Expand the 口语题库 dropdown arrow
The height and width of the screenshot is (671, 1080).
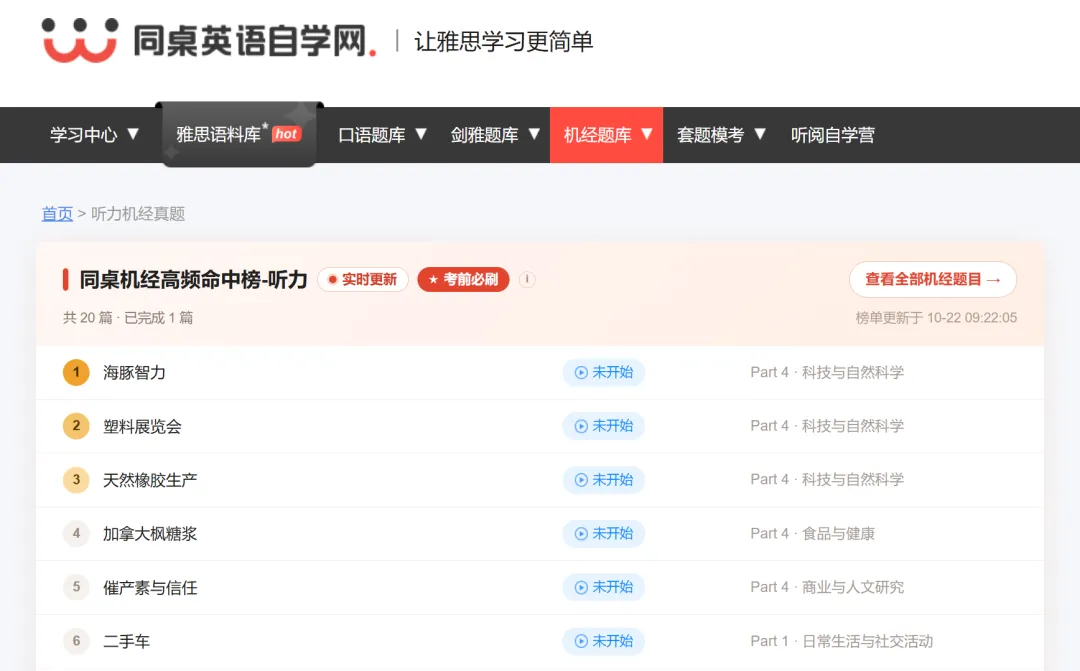pyautogui.click(x=421, y=134)
